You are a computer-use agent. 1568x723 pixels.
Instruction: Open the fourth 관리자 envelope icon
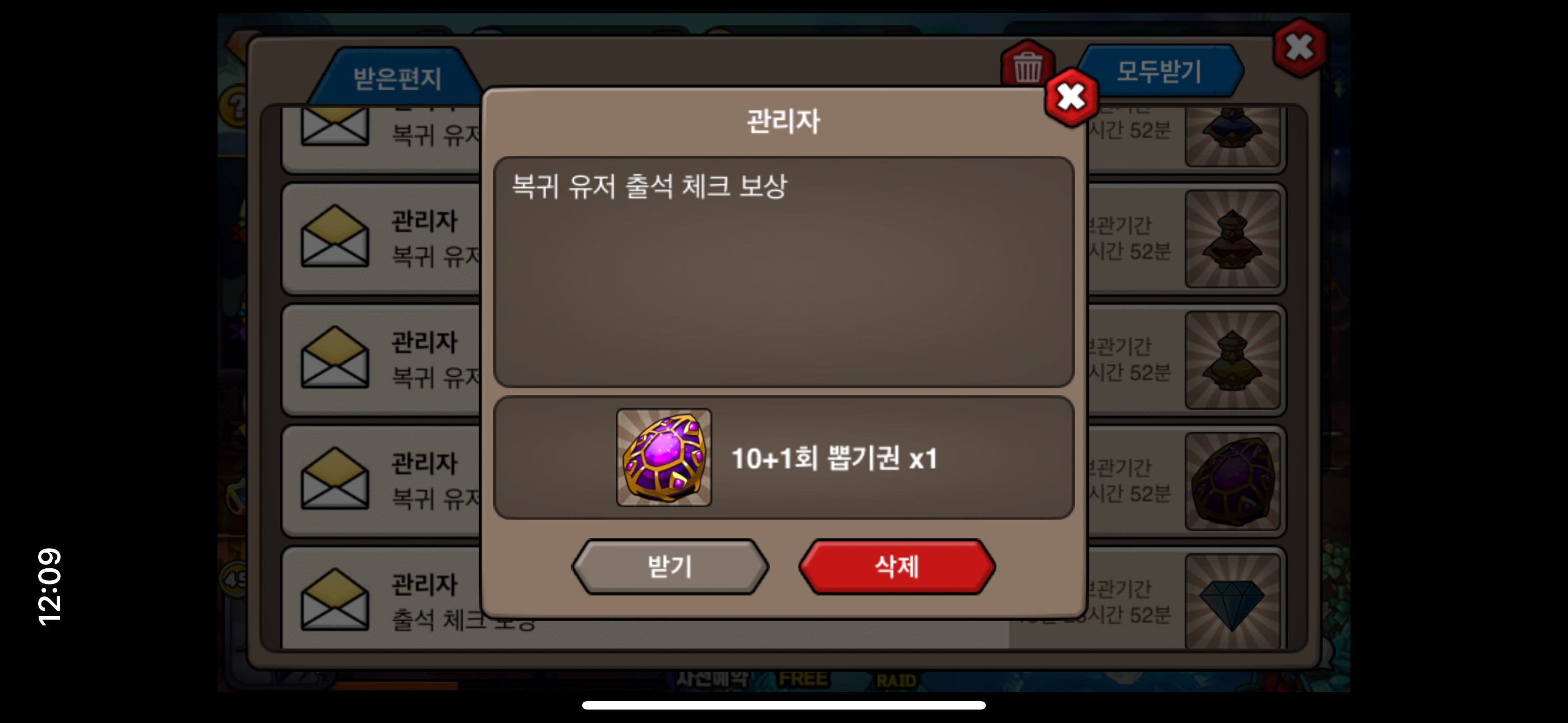tap(335, 478)
